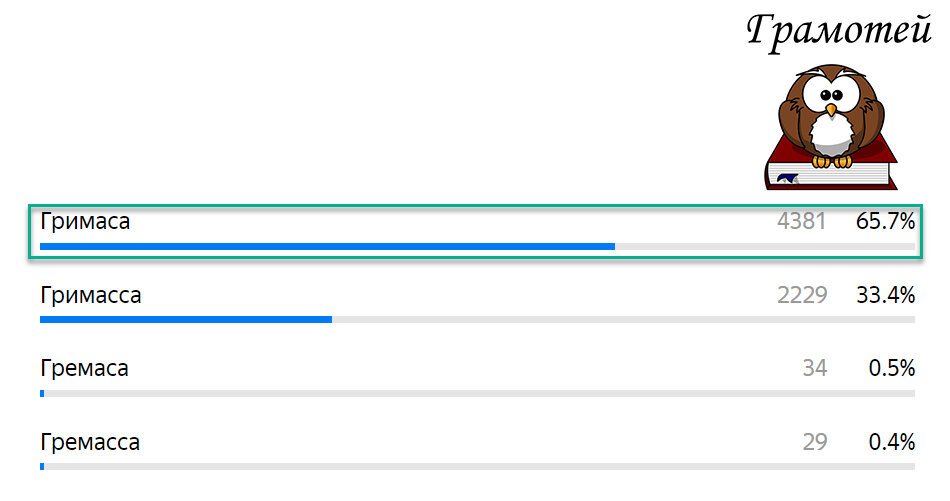Click the Грамотей title text

(839, 32)
